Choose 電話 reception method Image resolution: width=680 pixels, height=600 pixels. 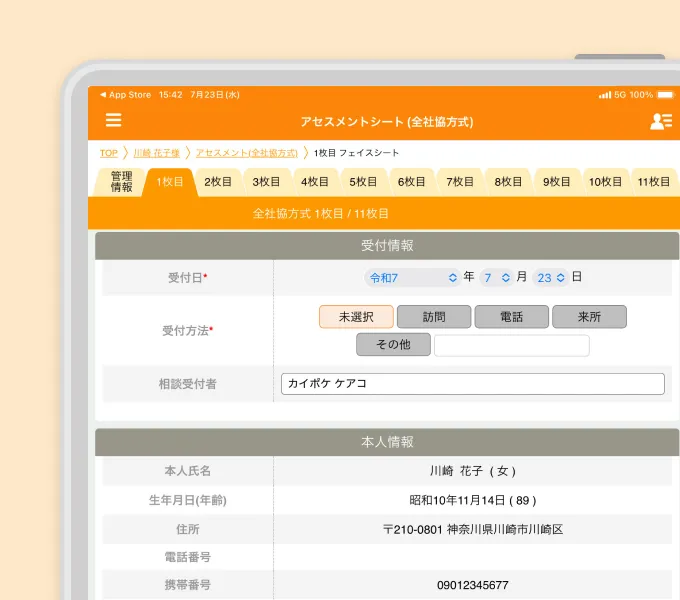pos(511,317)
